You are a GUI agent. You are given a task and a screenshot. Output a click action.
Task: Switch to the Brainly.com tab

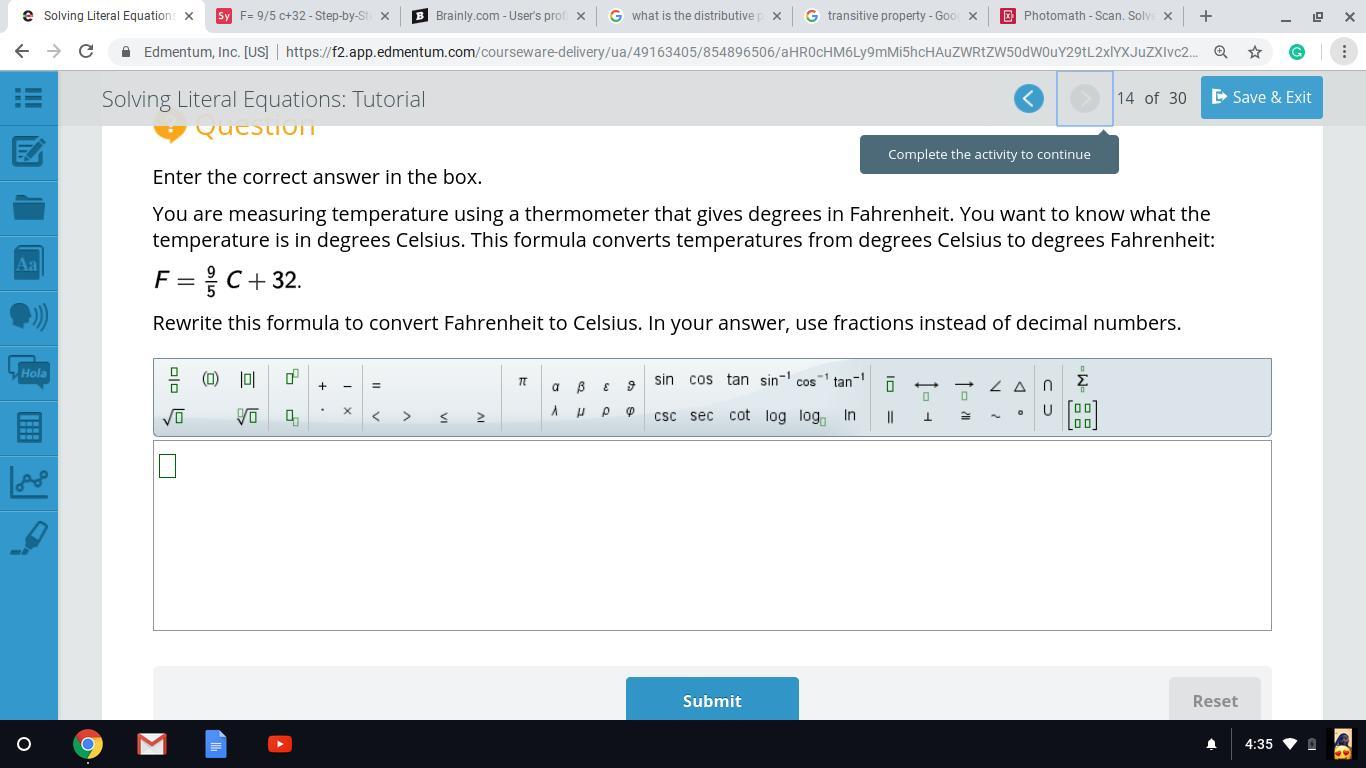click(498, 16)
